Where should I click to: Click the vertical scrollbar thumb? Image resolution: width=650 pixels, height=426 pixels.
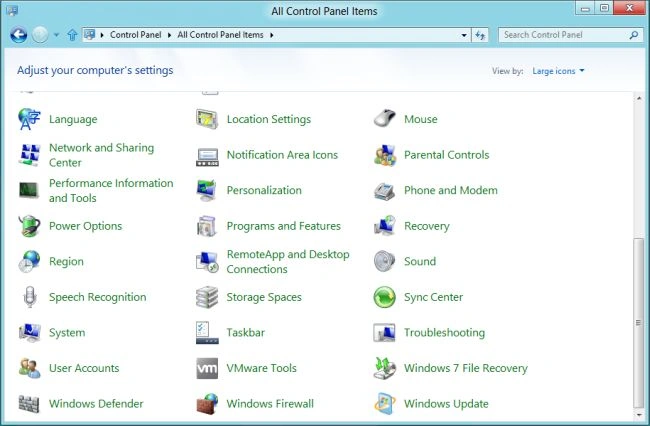tap(639, 323)
